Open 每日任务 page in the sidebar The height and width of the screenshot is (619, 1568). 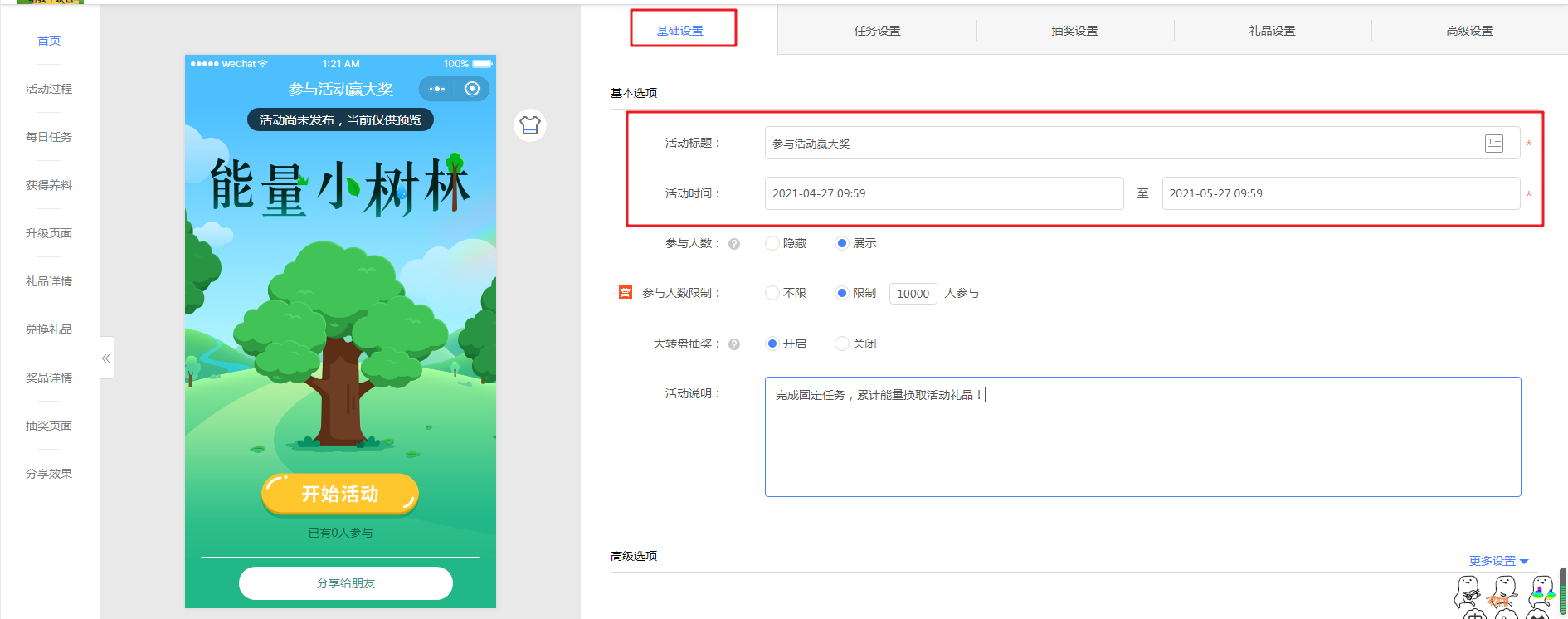tap(49, 137)
